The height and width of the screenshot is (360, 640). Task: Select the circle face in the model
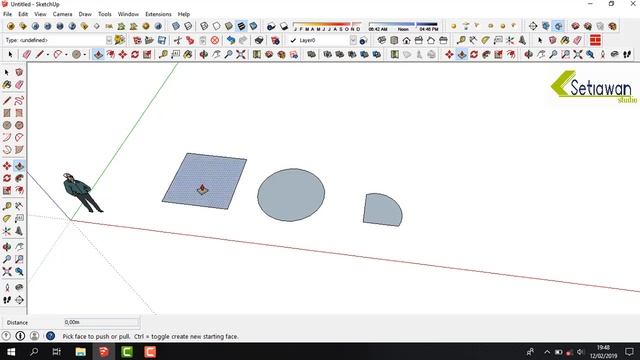291,195
